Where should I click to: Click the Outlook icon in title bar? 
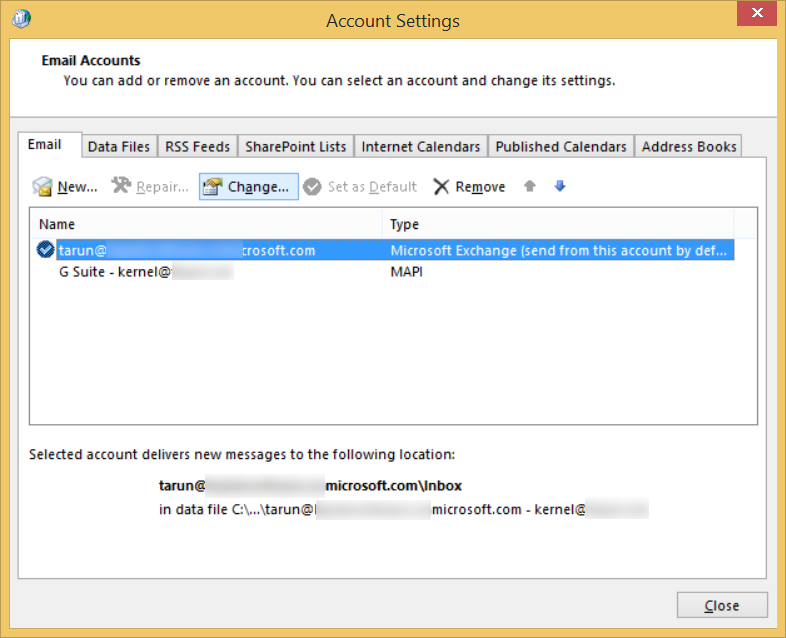click(22, 19)
